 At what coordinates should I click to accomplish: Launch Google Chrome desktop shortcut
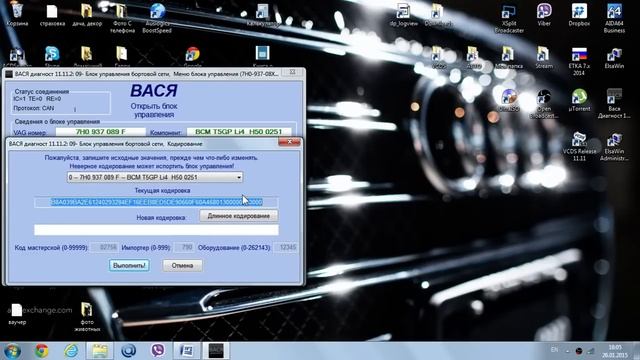193,56
